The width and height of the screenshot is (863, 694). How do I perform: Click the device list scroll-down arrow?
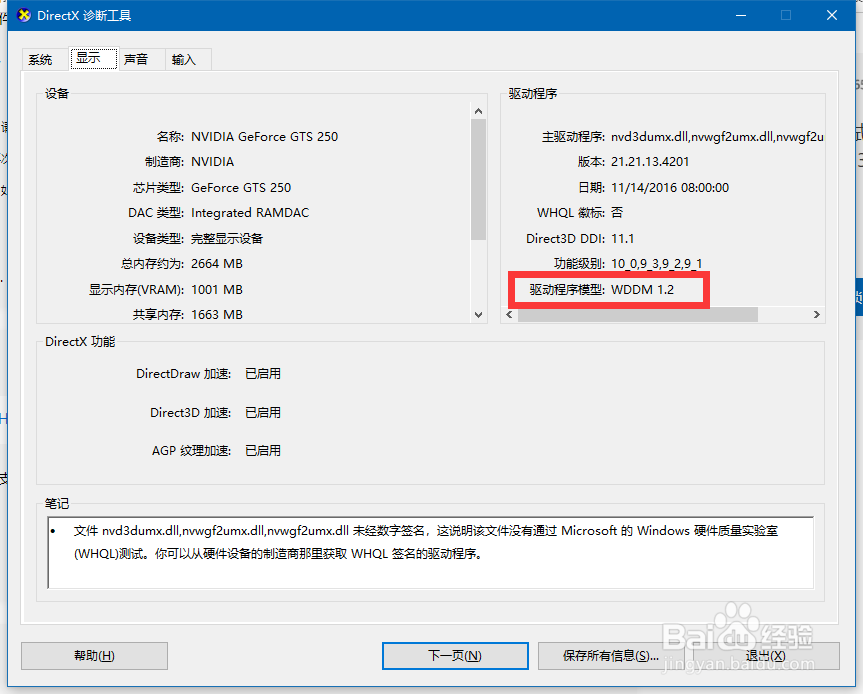pos(478,315)
